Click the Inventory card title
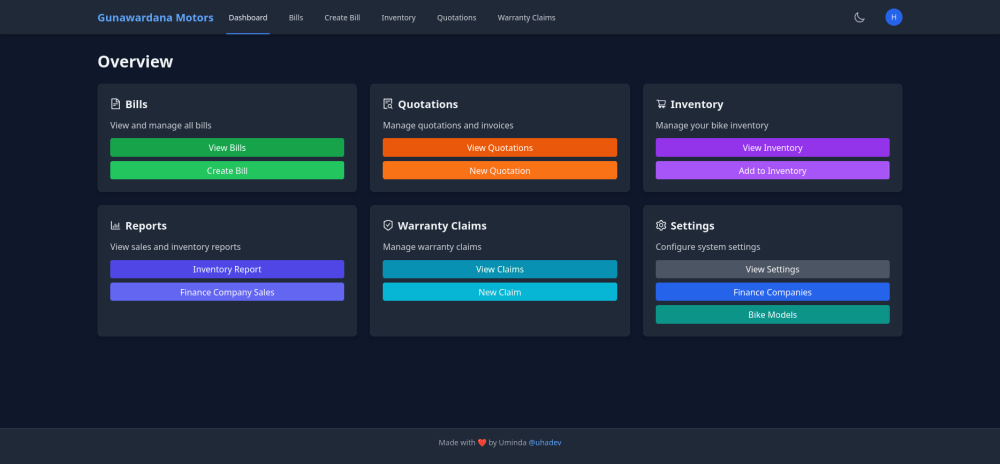 tap(696, 104)
